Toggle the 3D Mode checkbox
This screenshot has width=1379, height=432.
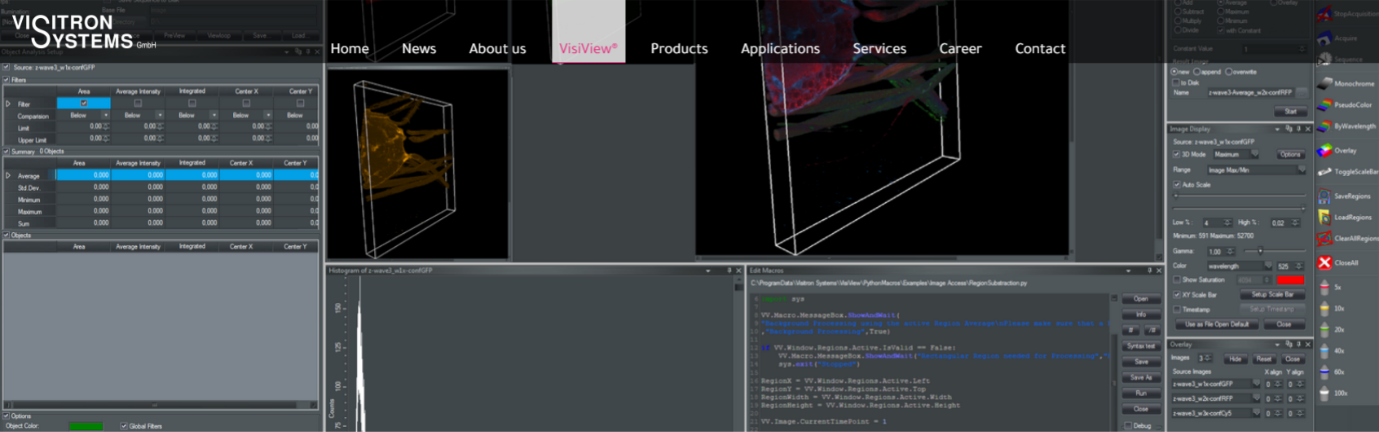click(x=1177, y=154)
